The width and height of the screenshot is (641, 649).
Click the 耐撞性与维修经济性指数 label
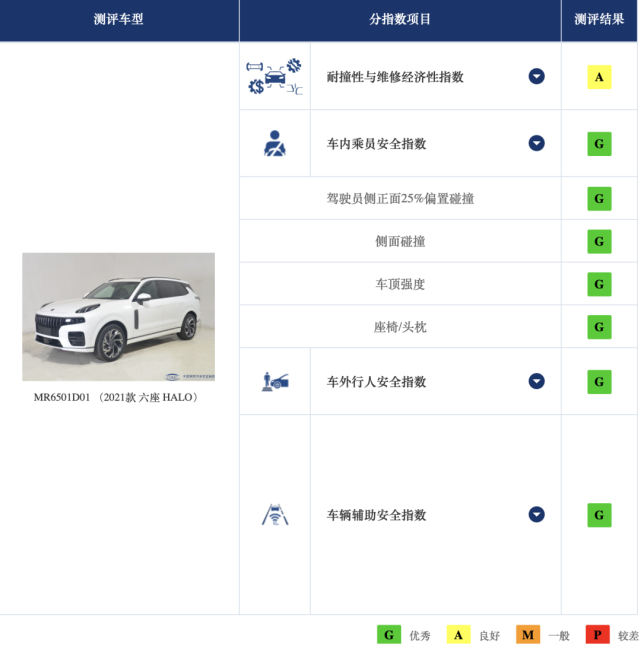(395, 77)
